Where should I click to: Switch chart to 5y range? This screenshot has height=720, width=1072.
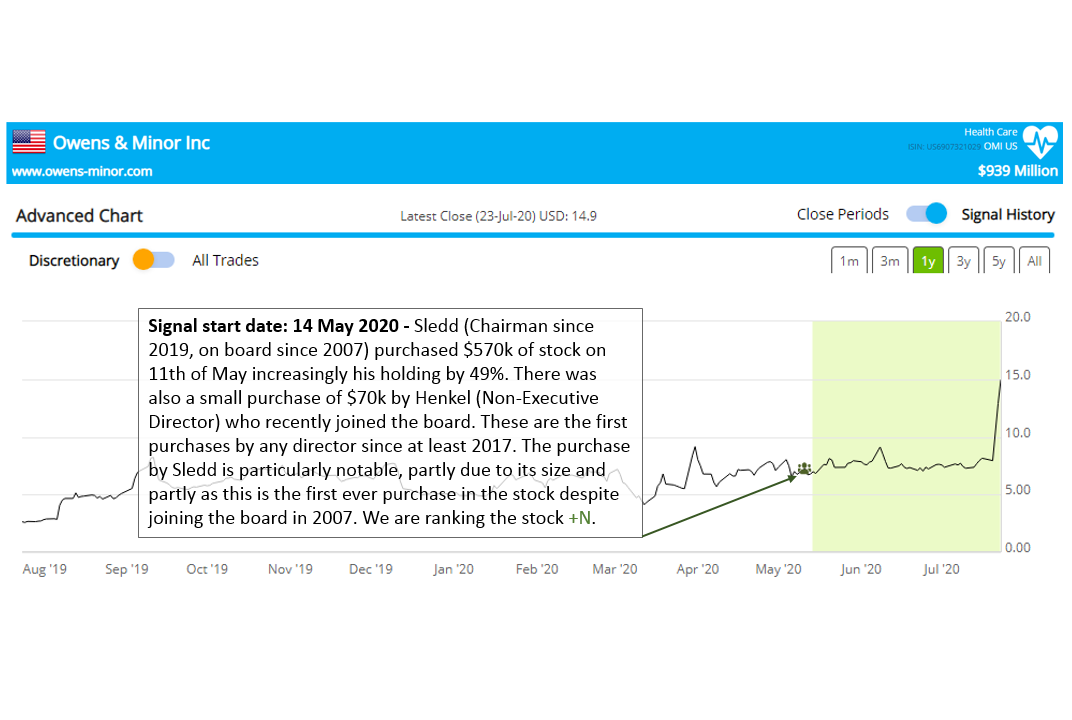[998, 261]
